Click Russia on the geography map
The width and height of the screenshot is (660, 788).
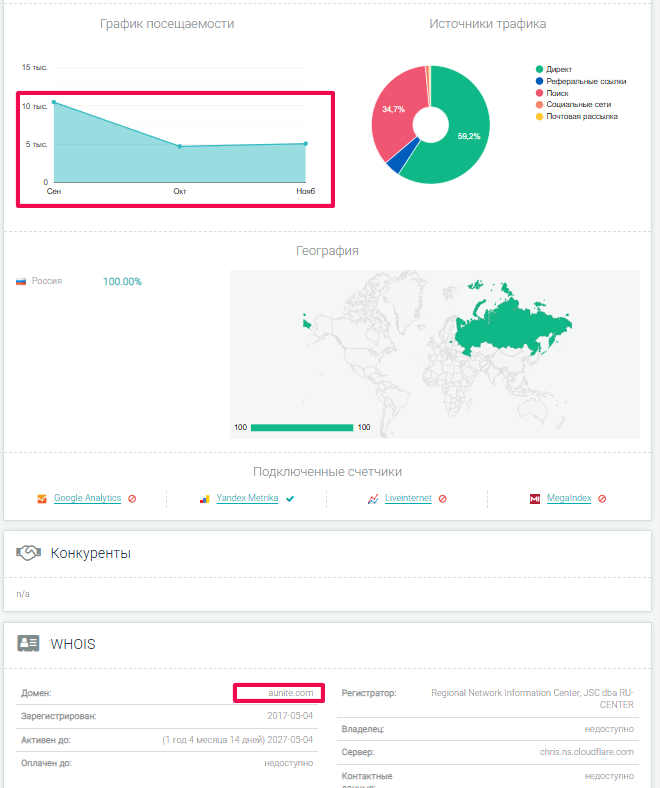coord(500,325)
